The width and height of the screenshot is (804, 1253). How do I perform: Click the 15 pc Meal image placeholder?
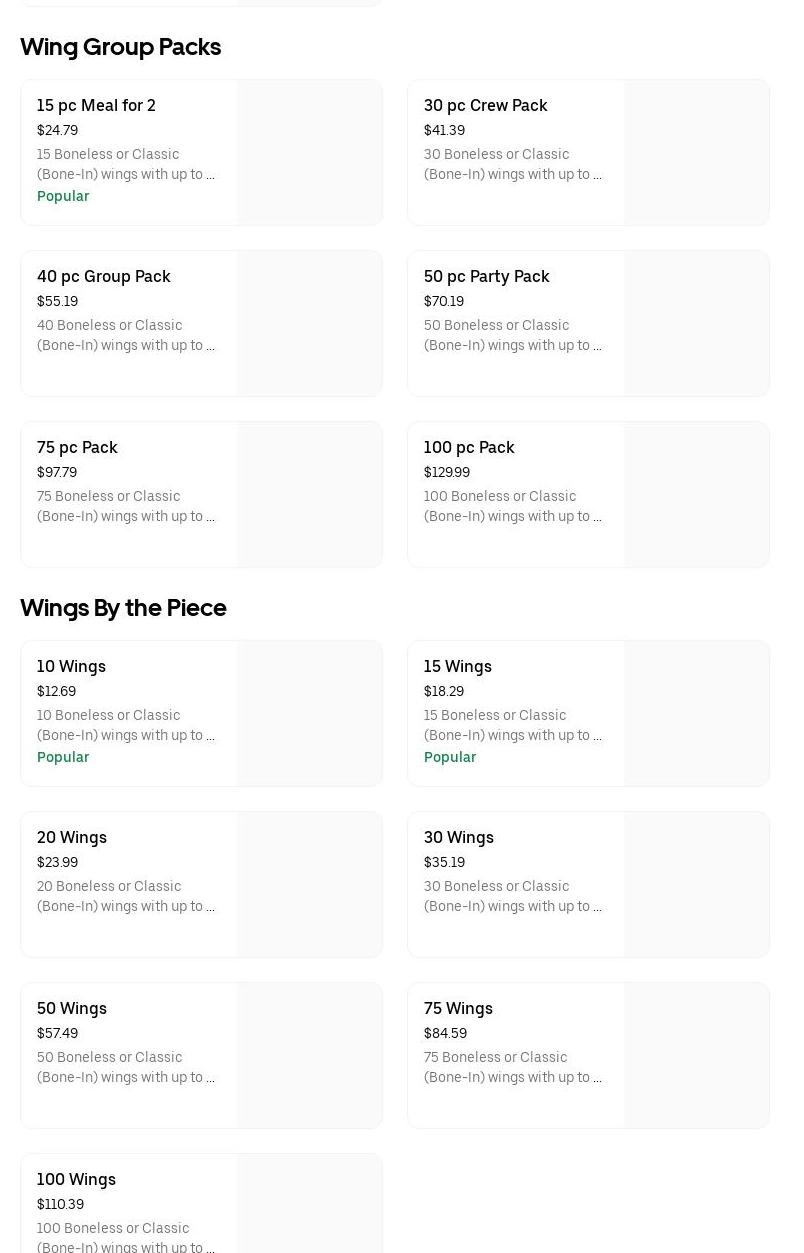point(309,152)
